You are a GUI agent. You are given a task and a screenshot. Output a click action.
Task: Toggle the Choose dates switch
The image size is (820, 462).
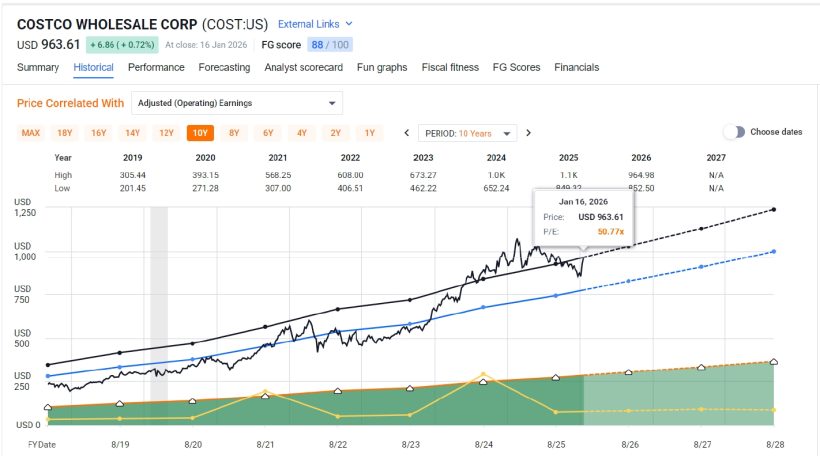(x=734, y=132)
